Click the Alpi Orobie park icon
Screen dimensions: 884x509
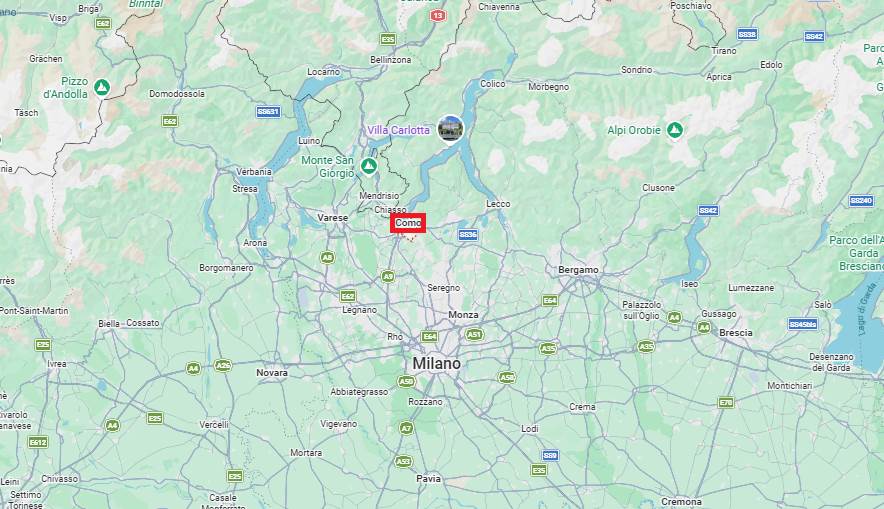pos(675,130)
